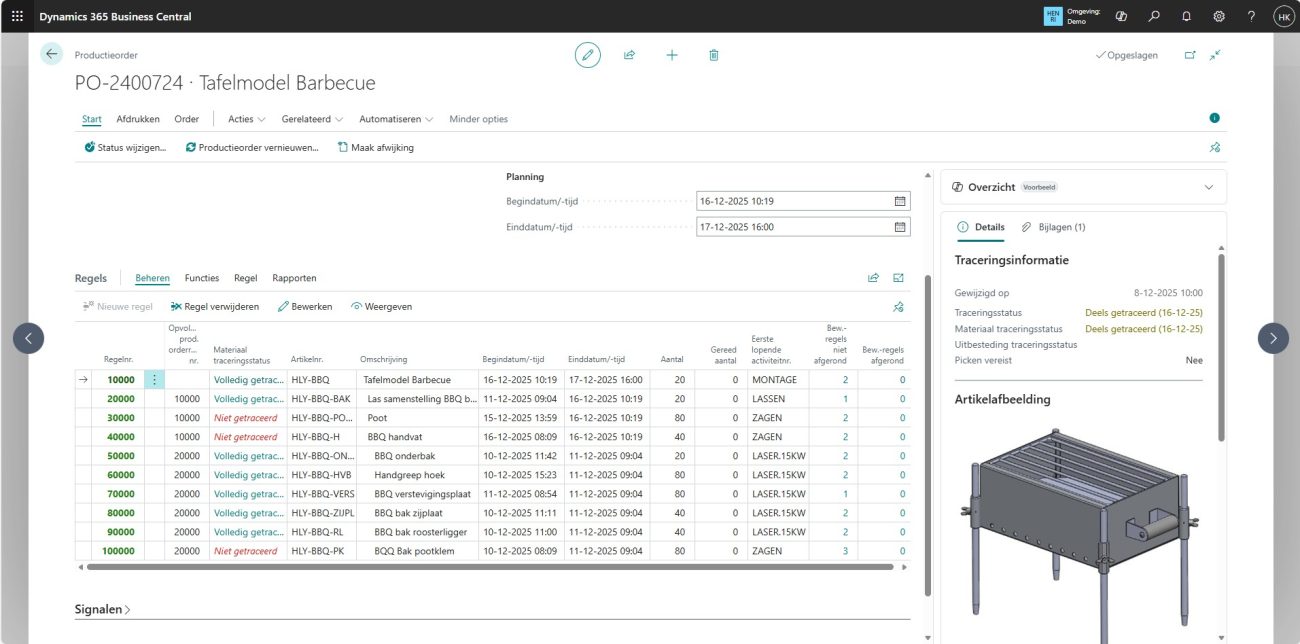The image size is (1300, 644).
Task: Delete the order using the trash icon
Action: click(714, 55)
